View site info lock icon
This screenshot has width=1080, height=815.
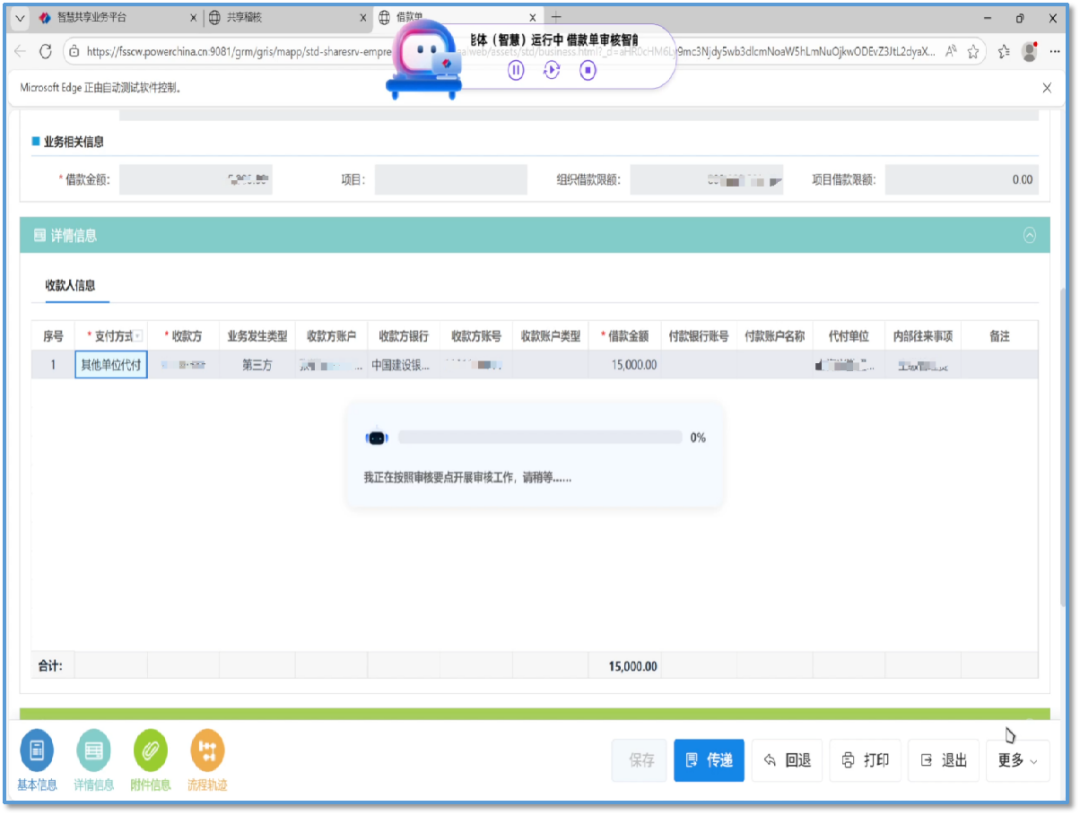pyautogui.click(x=74, y=52)
